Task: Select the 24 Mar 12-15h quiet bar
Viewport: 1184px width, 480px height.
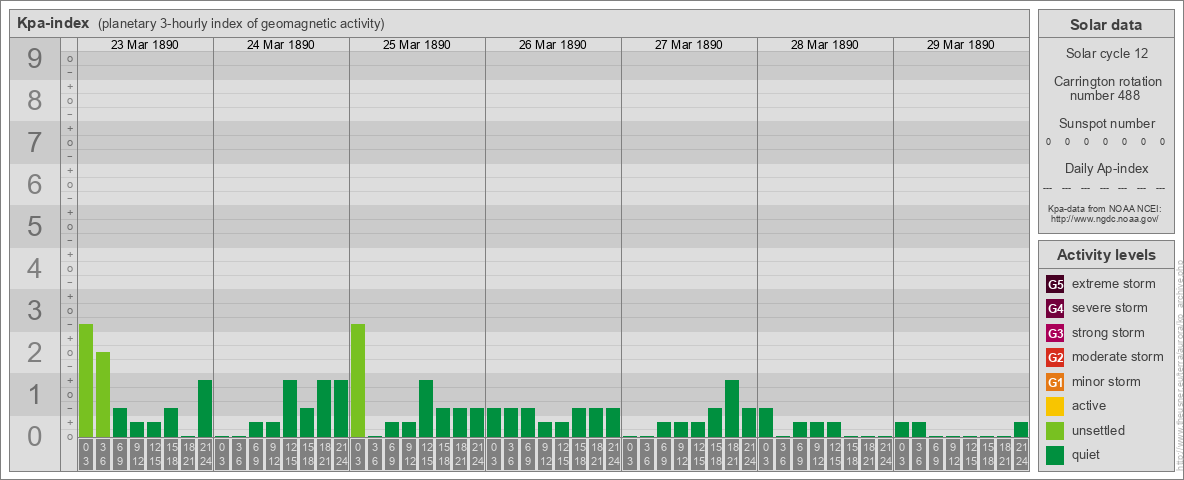Action: (290, 408)
